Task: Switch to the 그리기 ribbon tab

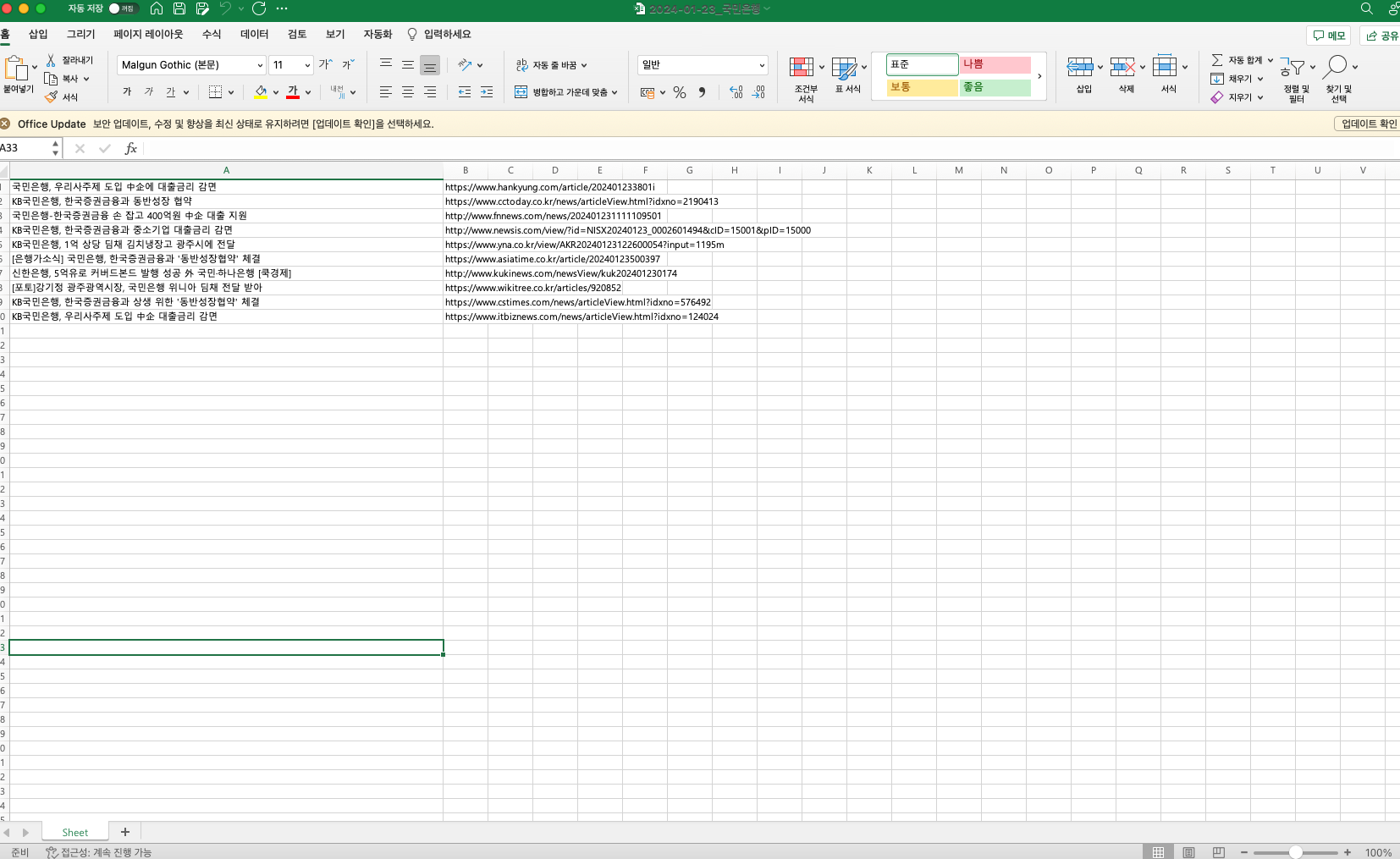Action: [81, 34]
